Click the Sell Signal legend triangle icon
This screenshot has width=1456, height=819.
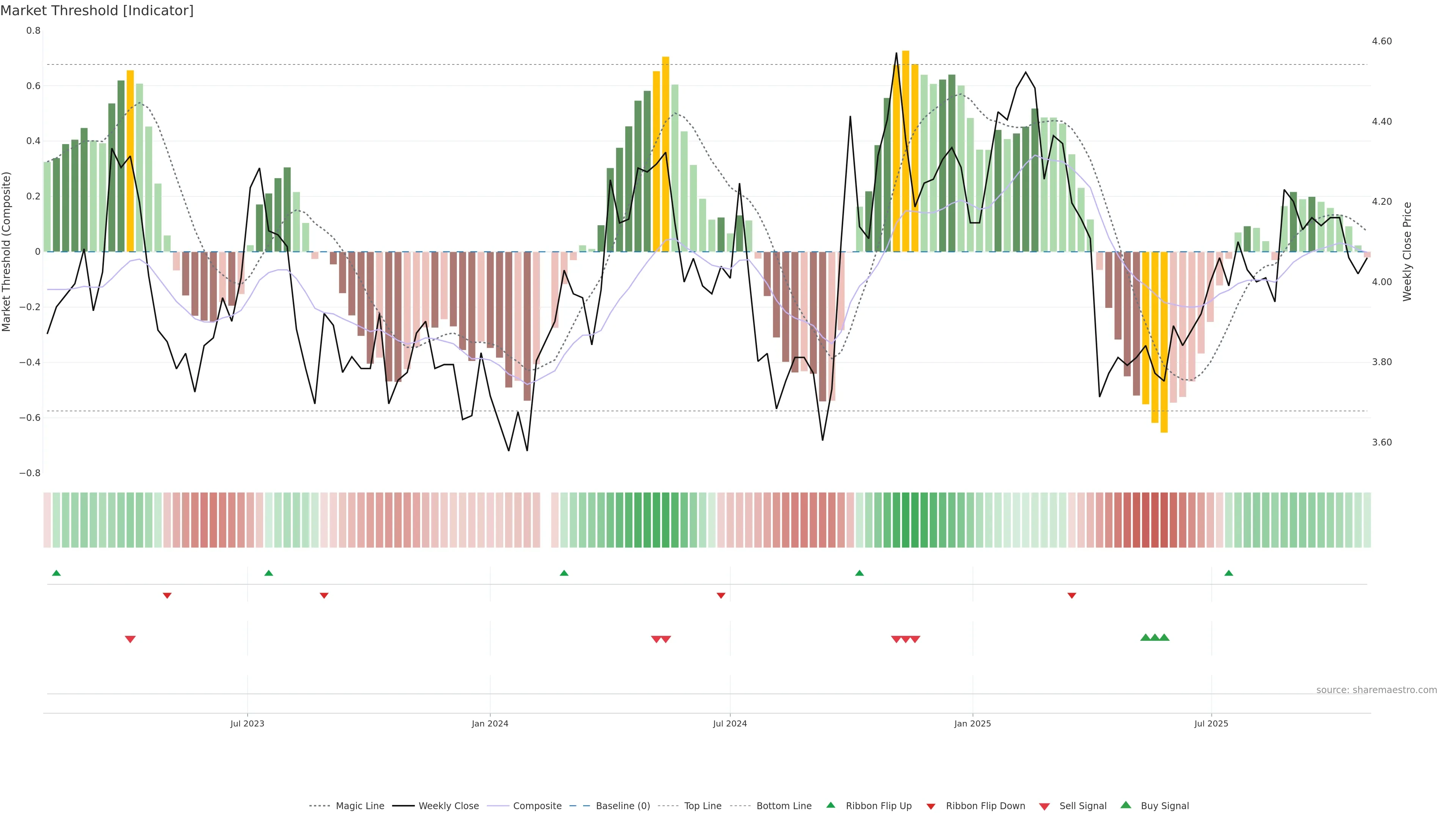coord(1044,806)
